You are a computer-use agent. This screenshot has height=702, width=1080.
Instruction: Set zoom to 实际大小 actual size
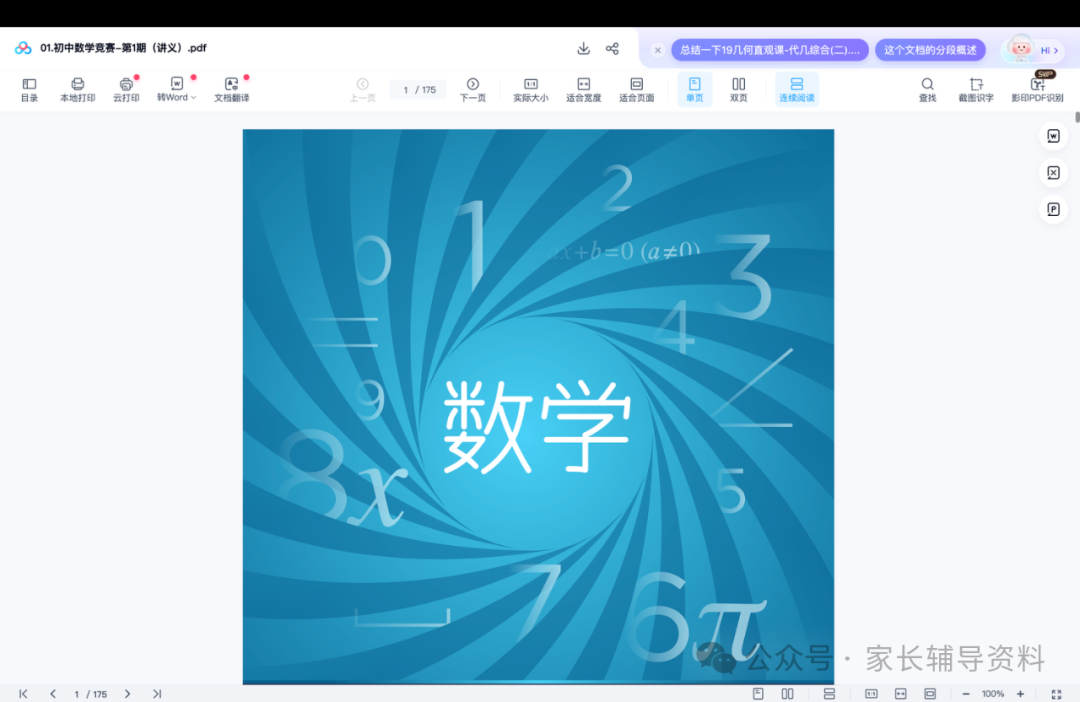click(x=530, y=90)
